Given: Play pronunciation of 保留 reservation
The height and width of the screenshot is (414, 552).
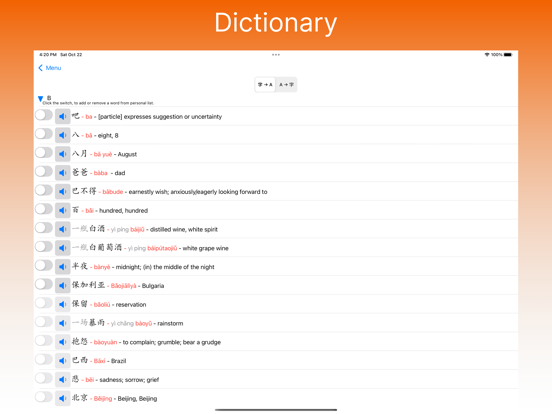Looking at the screenshot, I should (x=63, y=304).
